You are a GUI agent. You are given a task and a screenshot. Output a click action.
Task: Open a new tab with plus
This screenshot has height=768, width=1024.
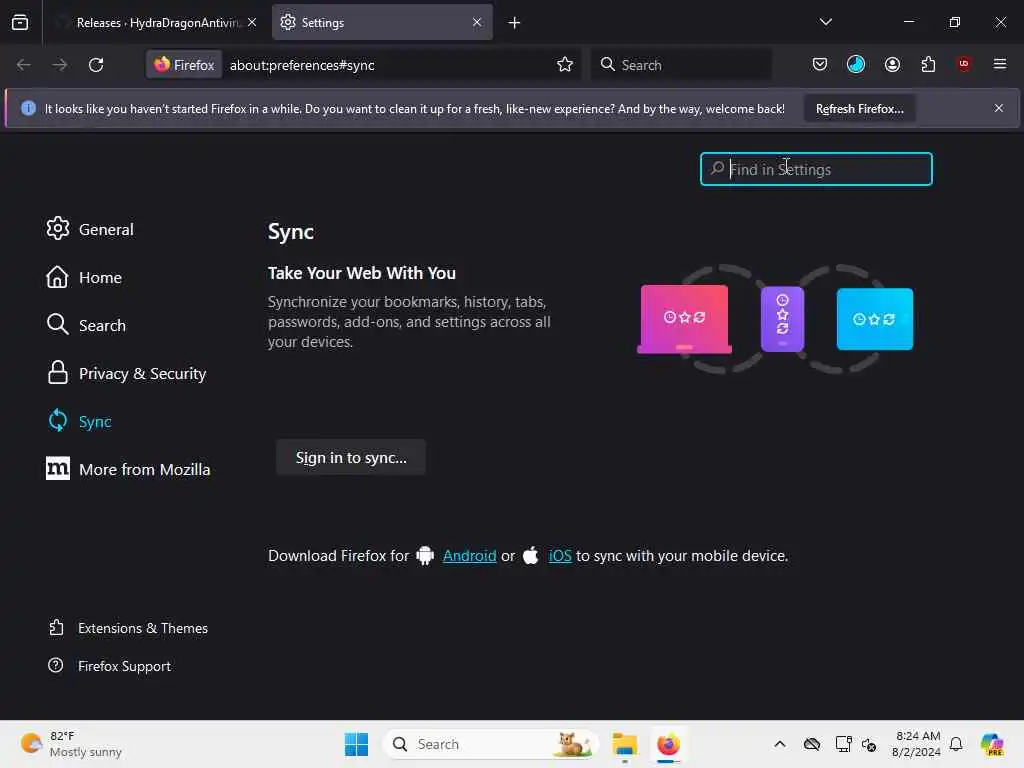pyautogui.click(x=514, y=23)
